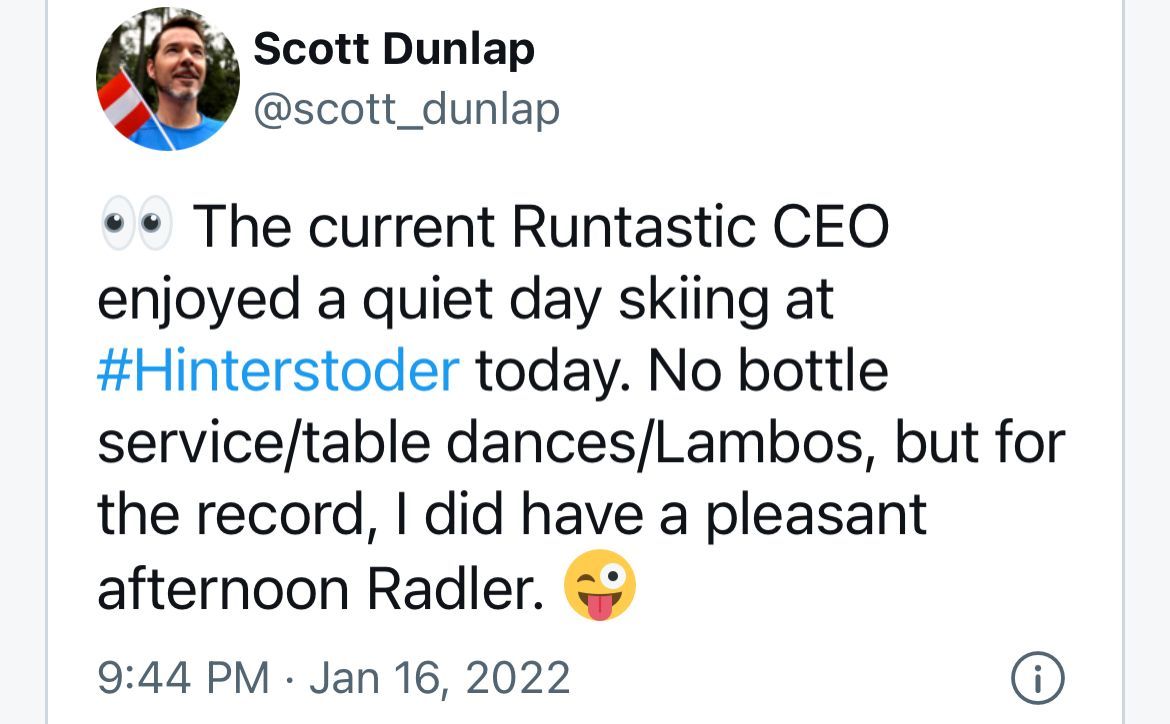
Task: Click the winking tongue-out emoji
Action: click(599, 584)
